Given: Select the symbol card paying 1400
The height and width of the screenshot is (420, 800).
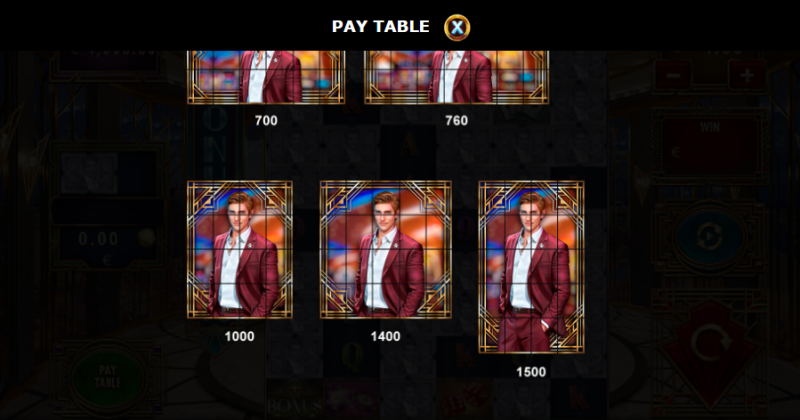Looking at the screenshot, I should [x=386, y=250].
